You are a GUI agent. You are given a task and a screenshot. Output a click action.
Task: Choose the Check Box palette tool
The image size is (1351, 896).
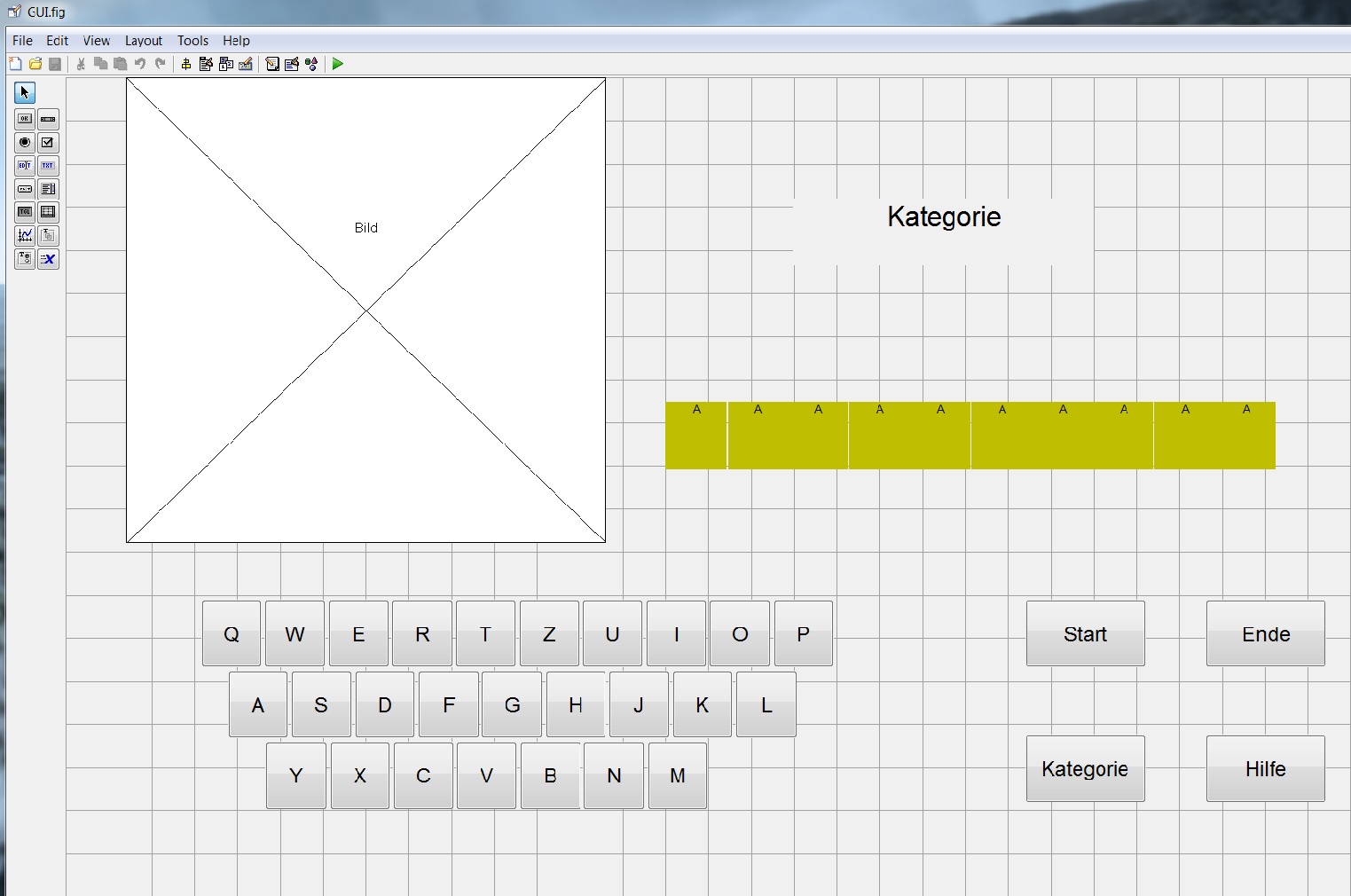pyautogui.click(x=48, y=142)
